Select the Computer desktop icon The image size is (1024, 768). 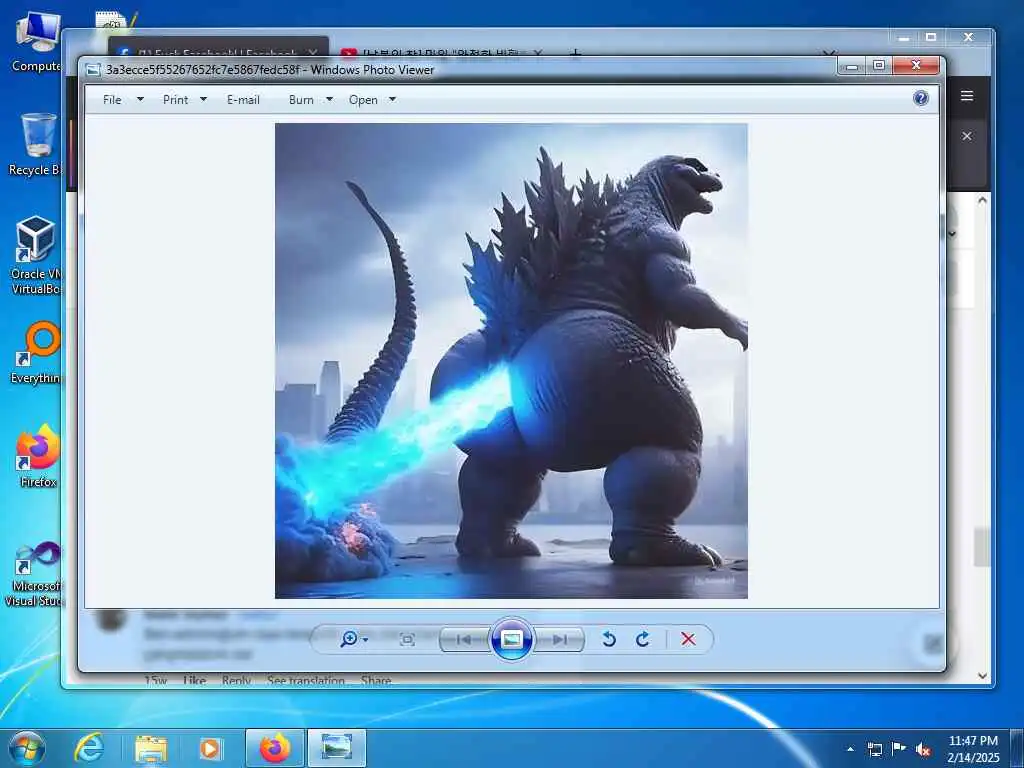[35, 42]
